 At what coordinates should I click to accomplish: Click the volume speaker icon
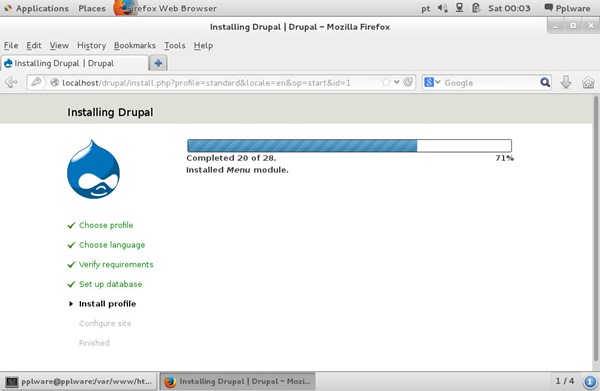pyautogui.click(x=443, y=8)
